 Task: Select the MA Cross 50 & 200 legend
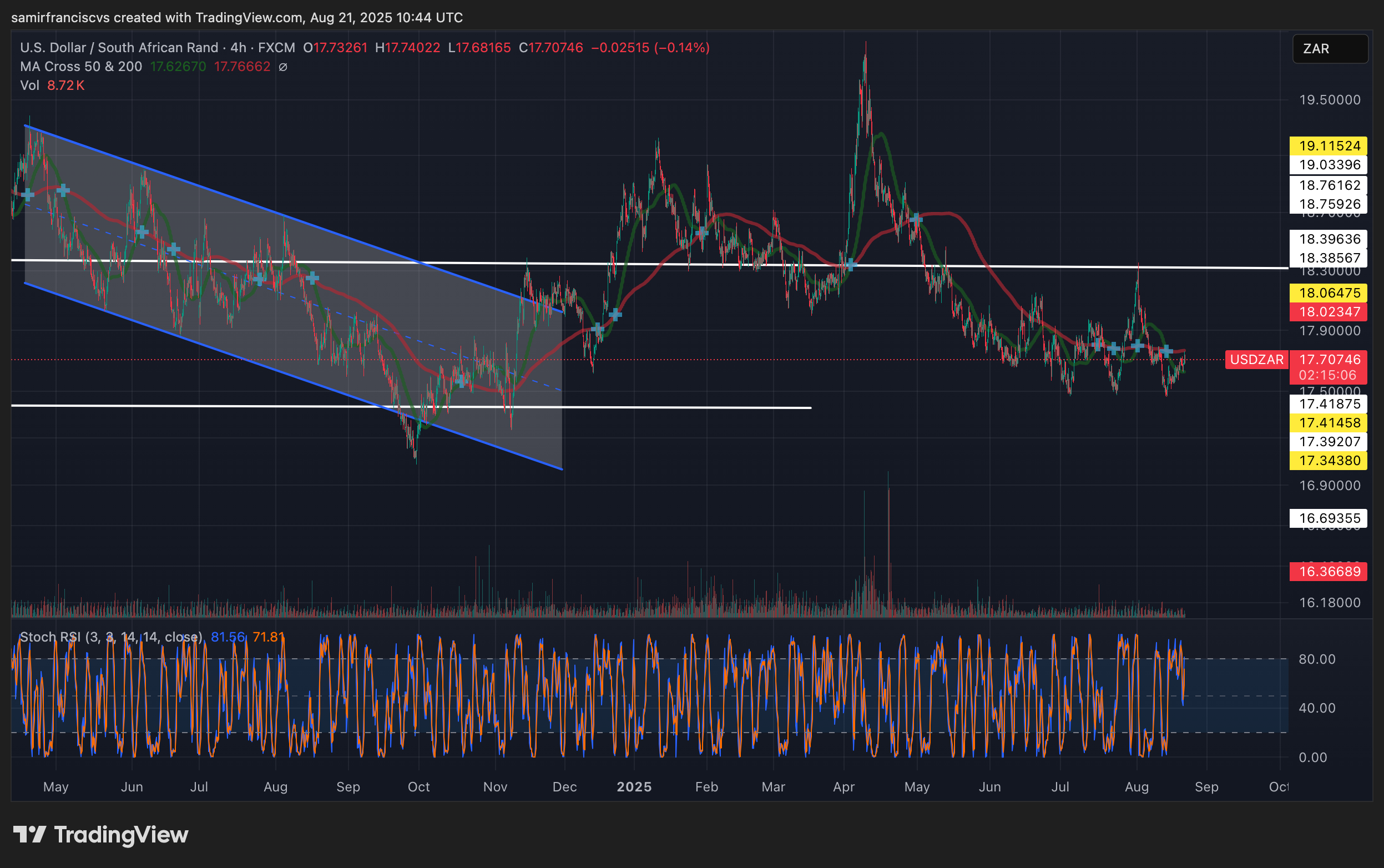pos(81,67)
